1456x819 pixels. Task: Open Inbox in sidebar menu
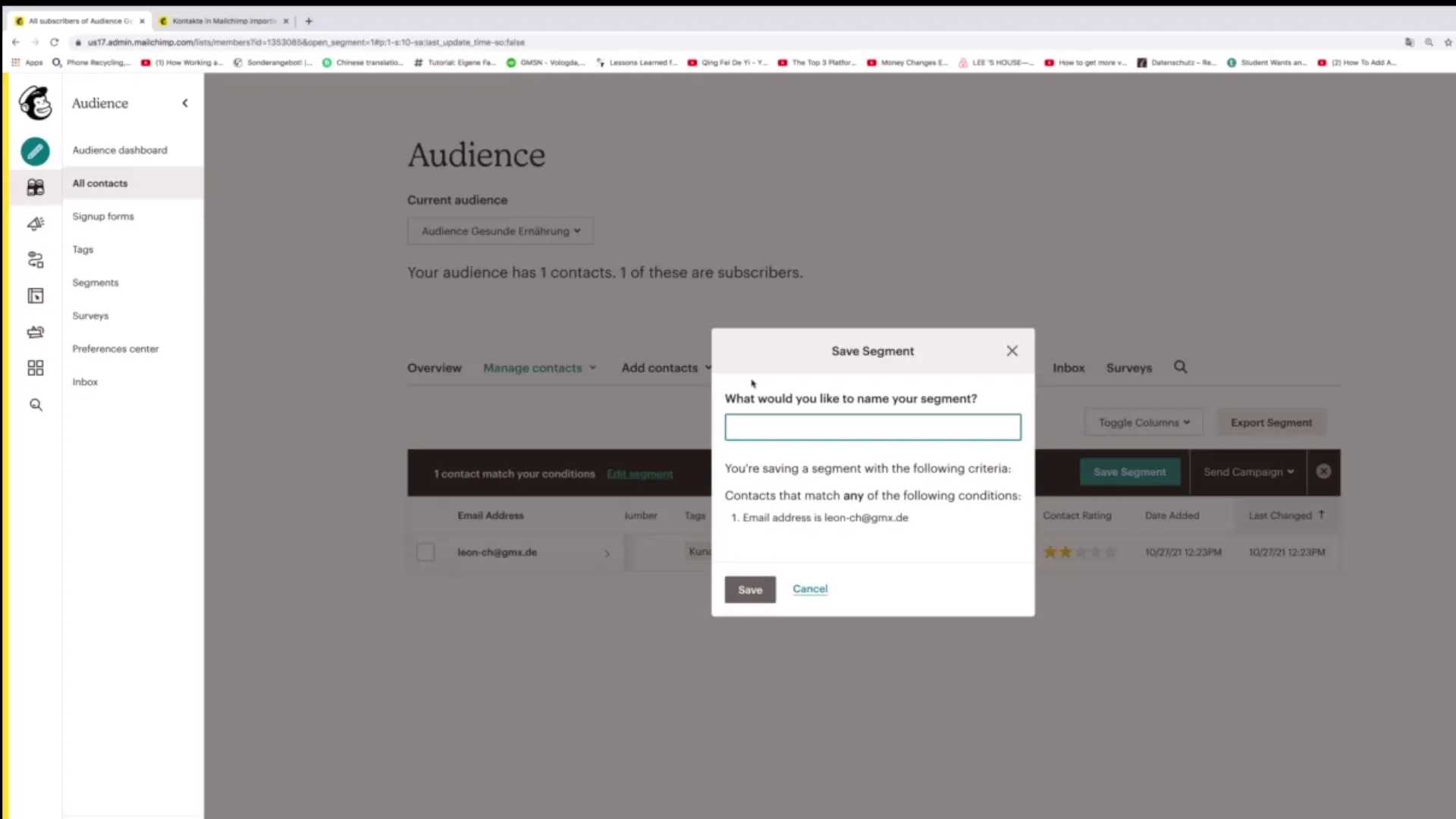85,382
